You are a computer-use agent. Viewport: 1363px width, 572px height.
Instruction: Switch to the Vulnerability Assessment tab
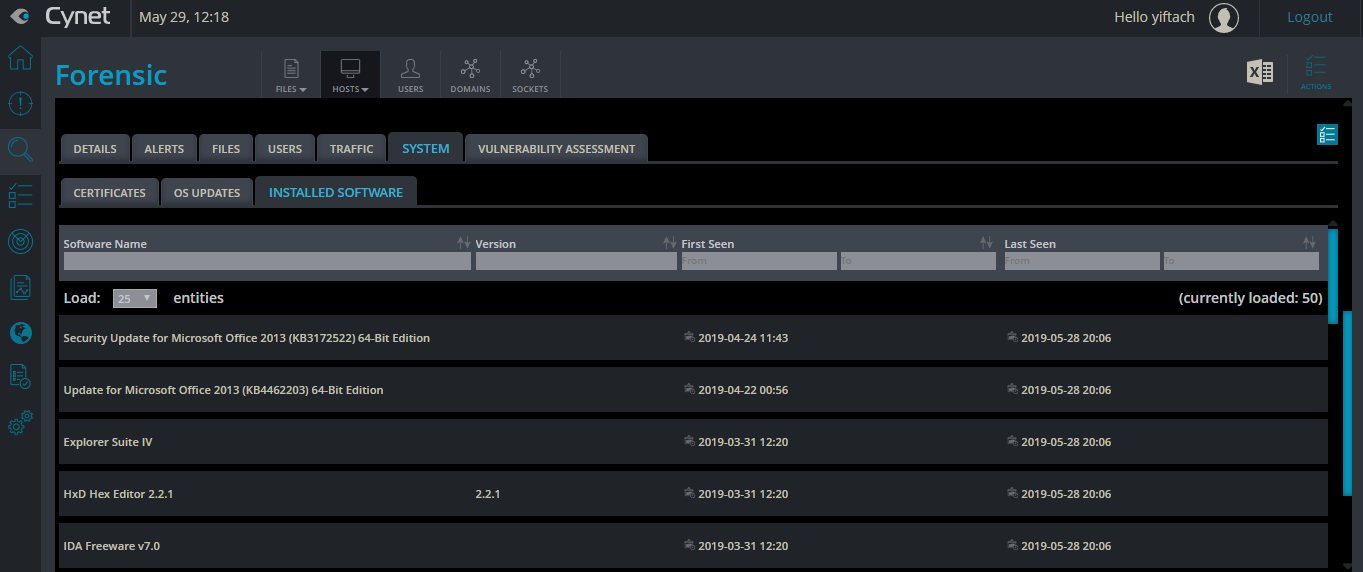[556, 149]
